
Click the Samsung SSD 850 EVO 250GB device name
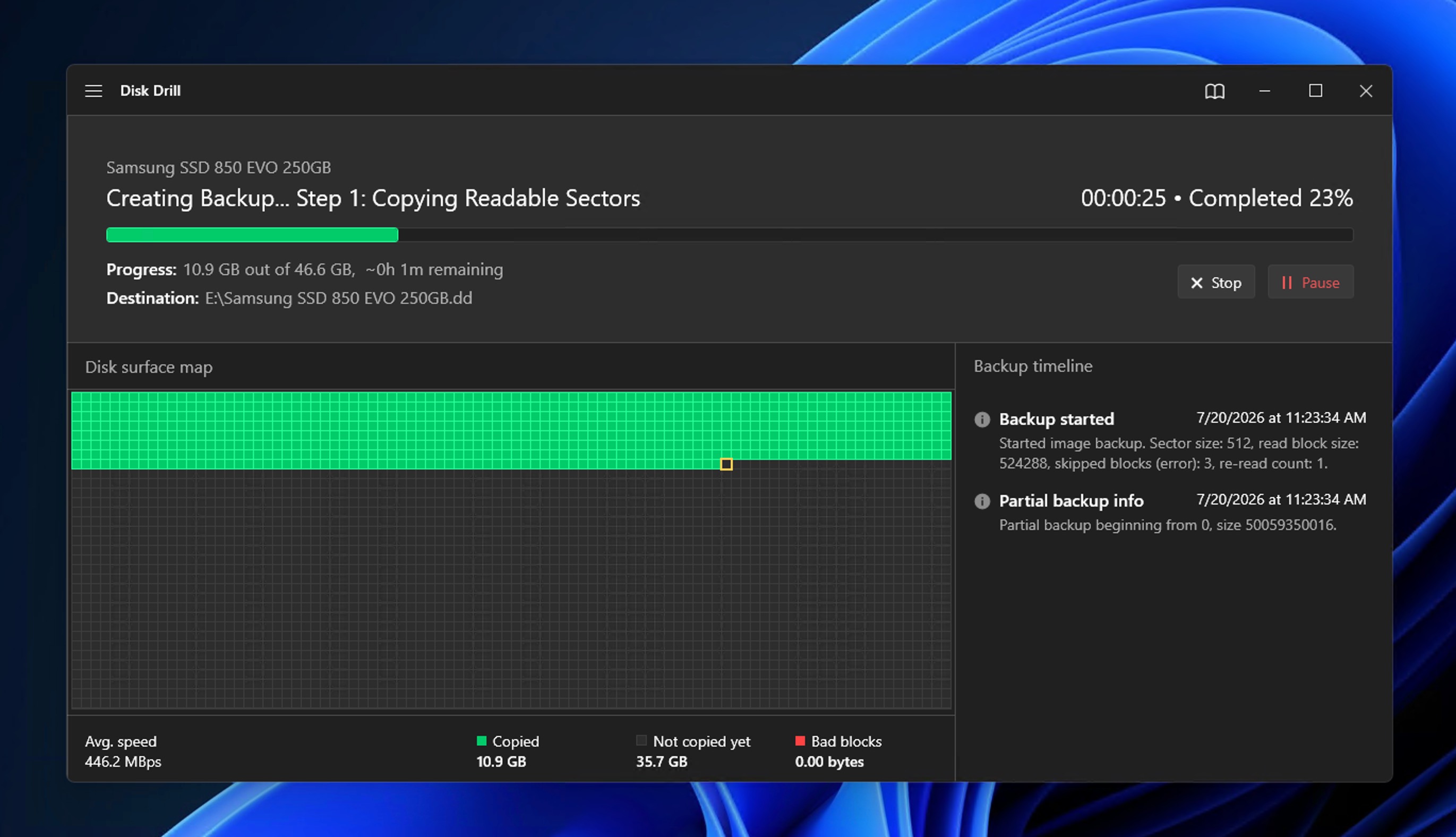[x=218, y=167]
